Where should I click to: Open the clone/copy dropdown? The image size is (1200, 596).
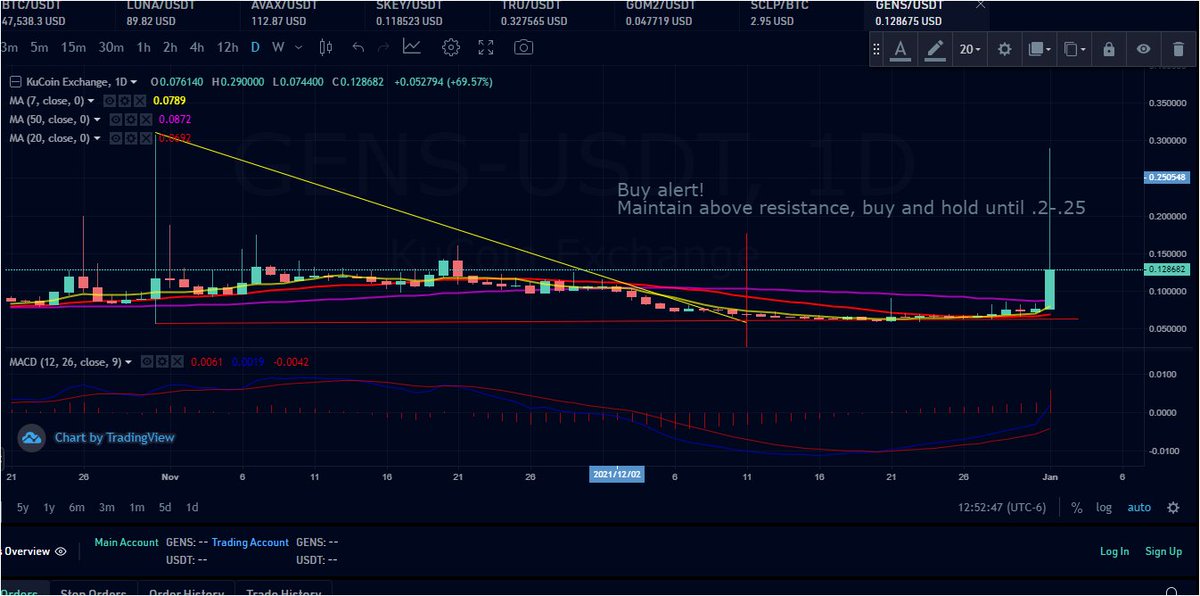[x=1074, y=49]
